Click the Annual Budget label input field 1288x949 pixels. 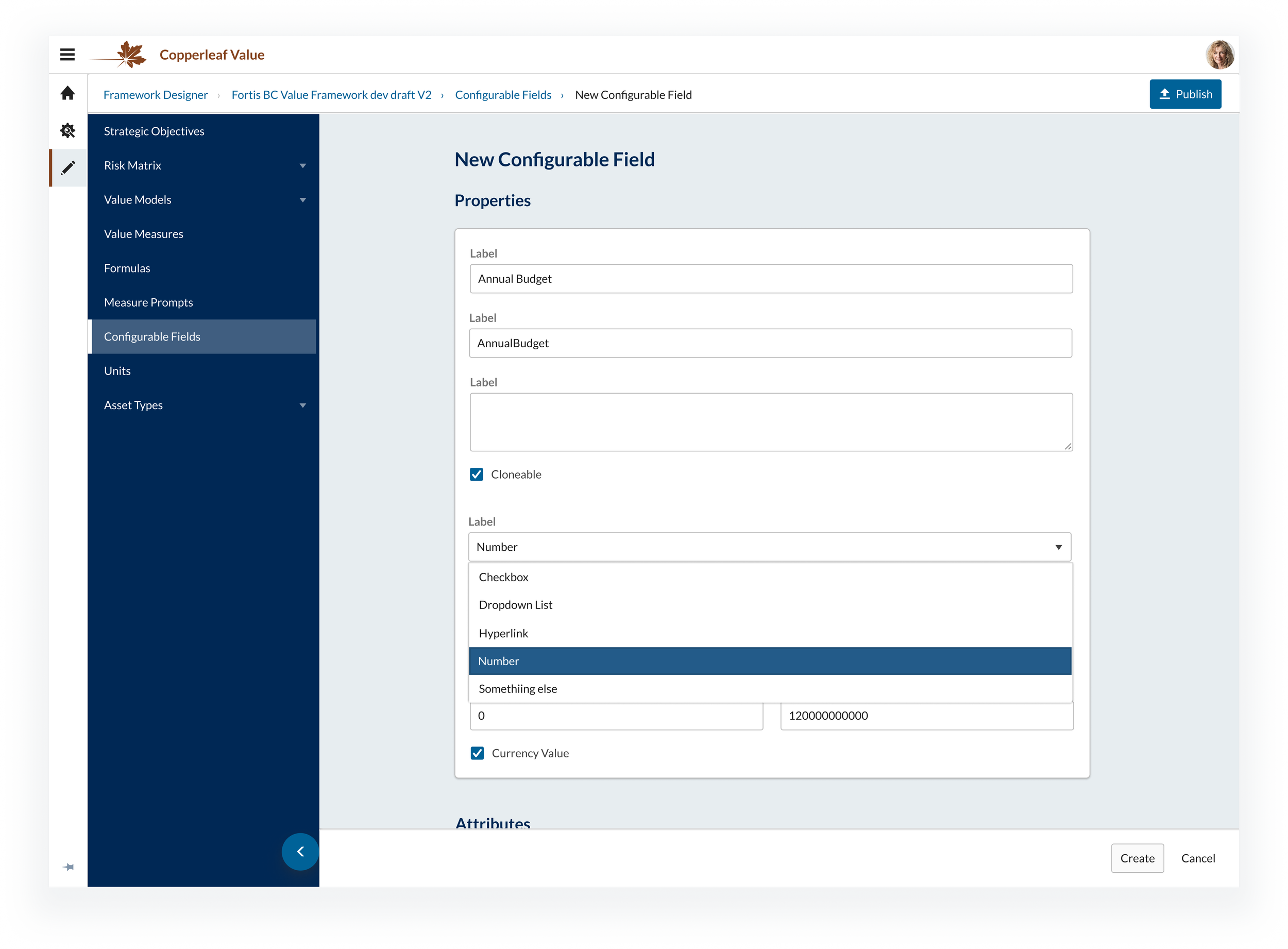pos(770,279)
